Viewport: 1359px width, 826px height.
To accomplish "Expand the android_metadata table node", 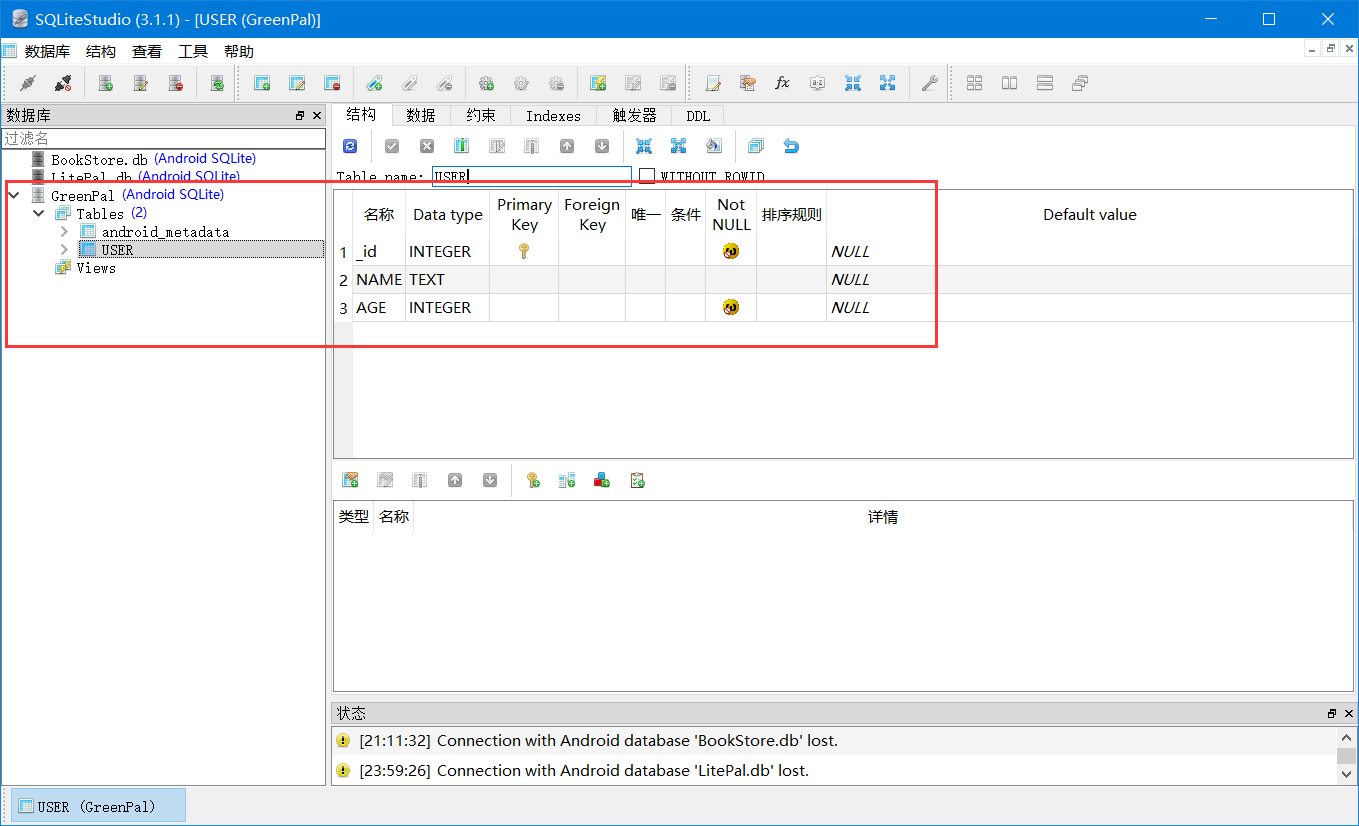I will (x=64, y=232).
